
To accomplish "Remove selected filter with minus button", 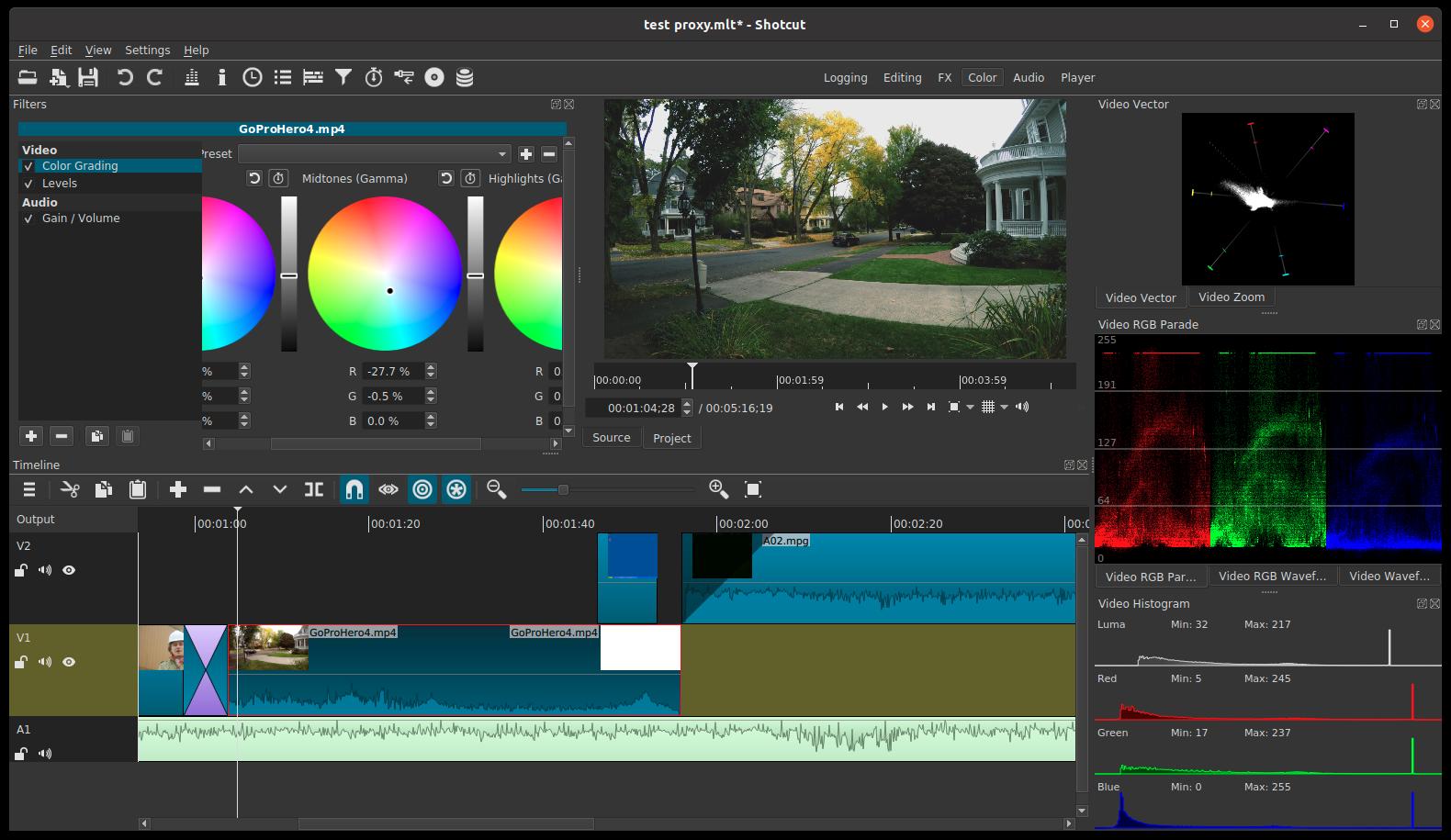I will tap(62, 436).
